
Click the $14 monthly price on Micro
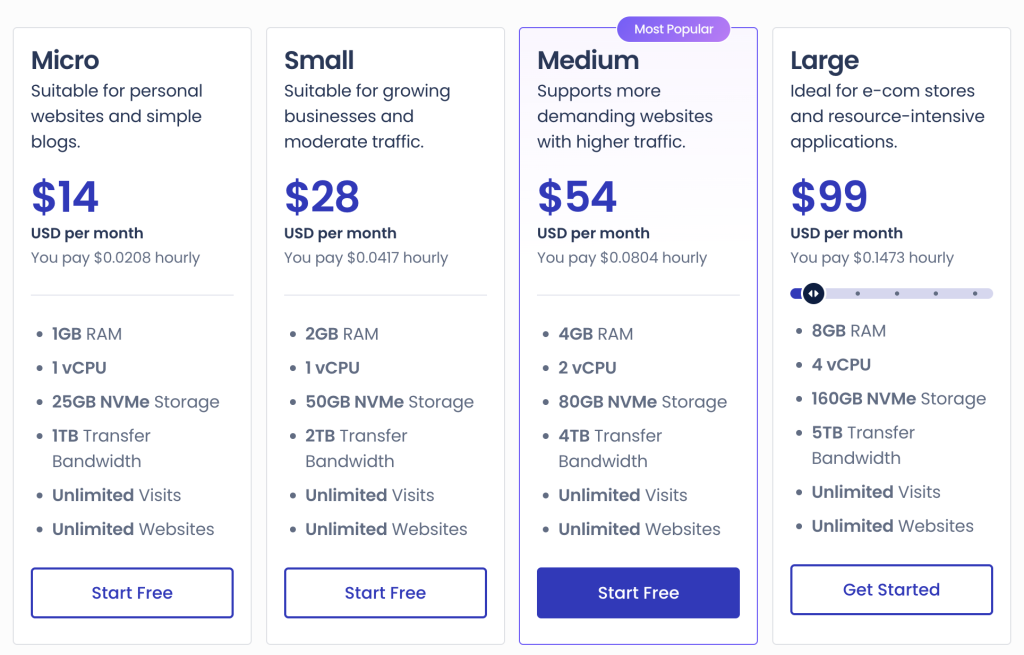tap(64, 197)
